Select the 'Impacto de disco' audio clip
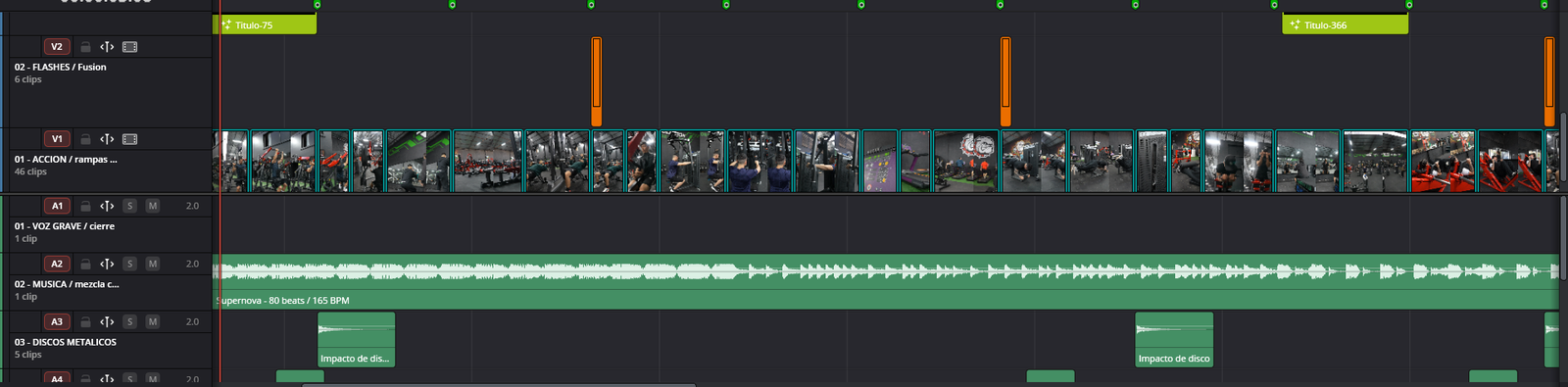1568x387 pixels. coord(1174,339)
